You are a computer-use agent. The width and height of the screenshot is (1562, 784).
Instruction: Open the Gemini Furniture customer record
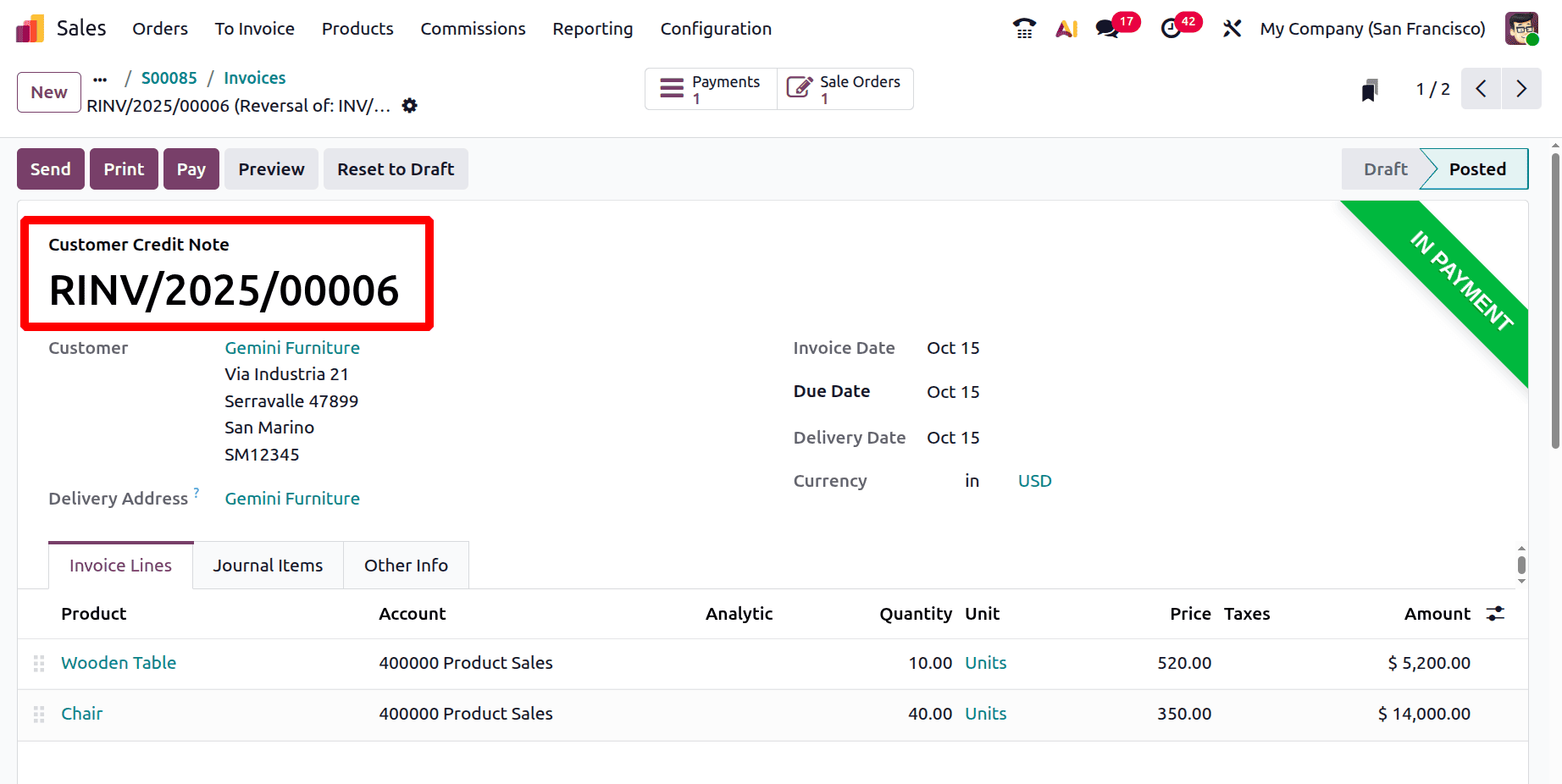(x=291, y=347)
